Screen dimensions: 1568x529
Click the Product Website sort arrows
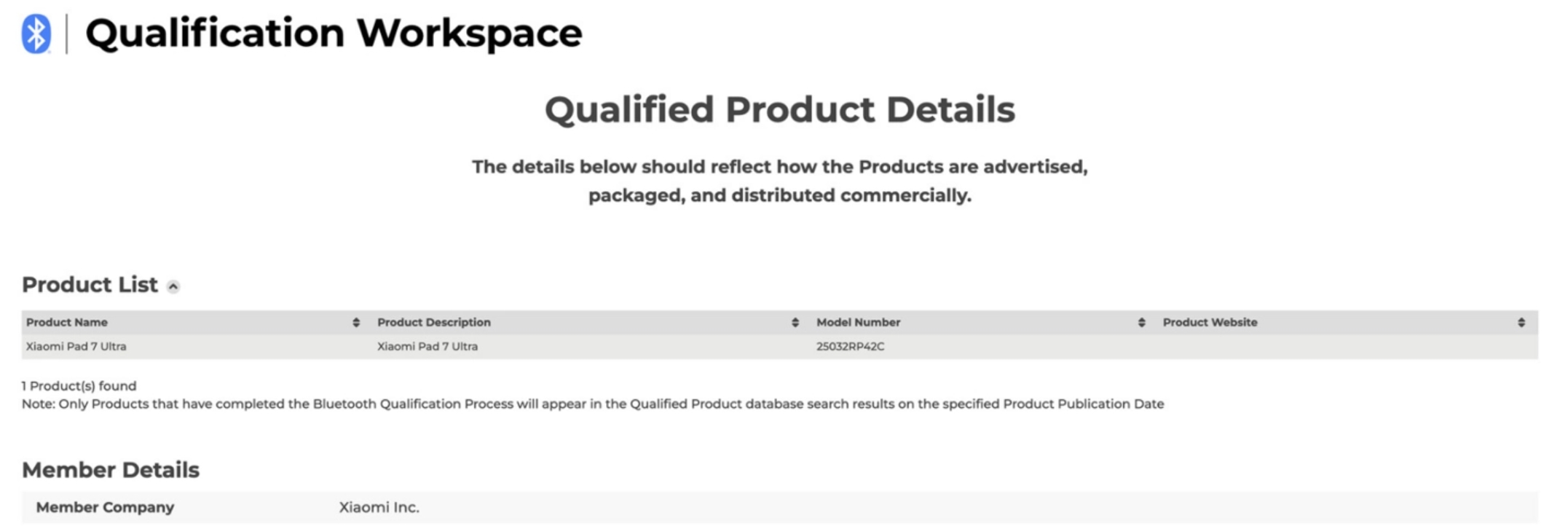click(1521, 323)
